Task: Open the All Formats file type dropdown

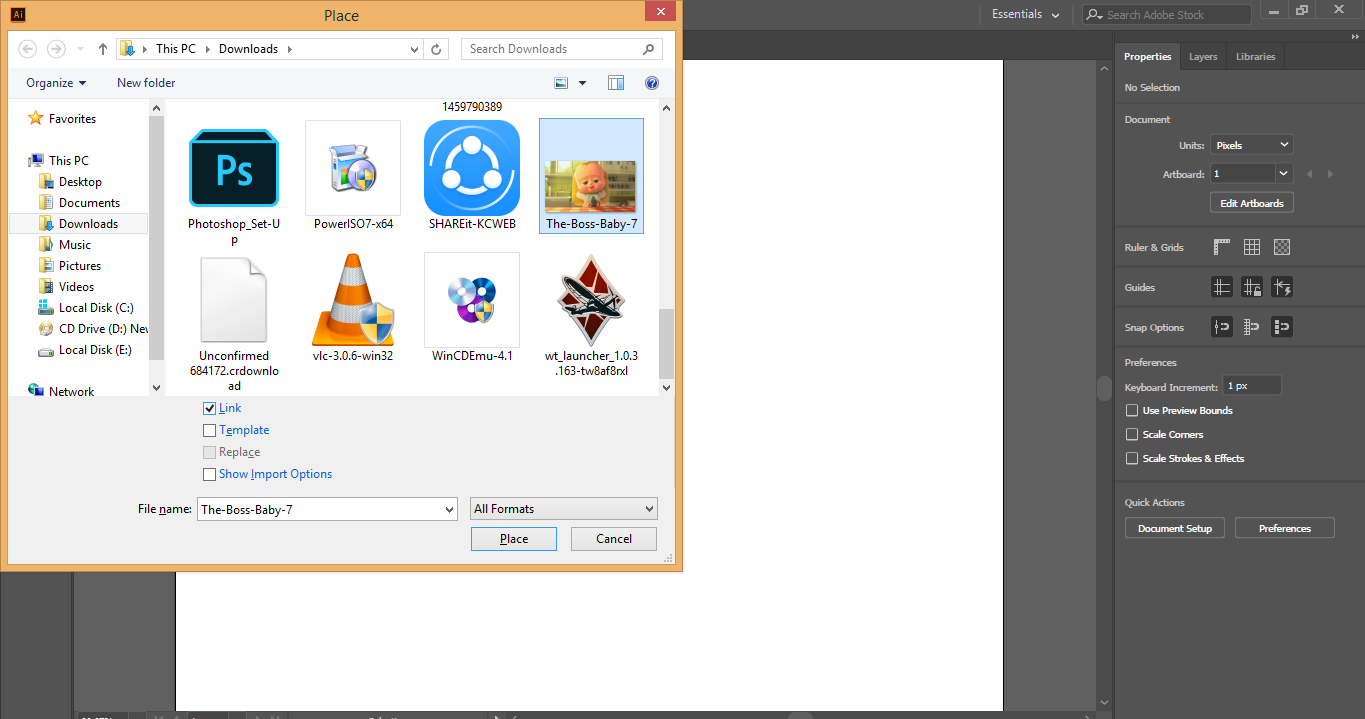Action: [x=563, y=508]
